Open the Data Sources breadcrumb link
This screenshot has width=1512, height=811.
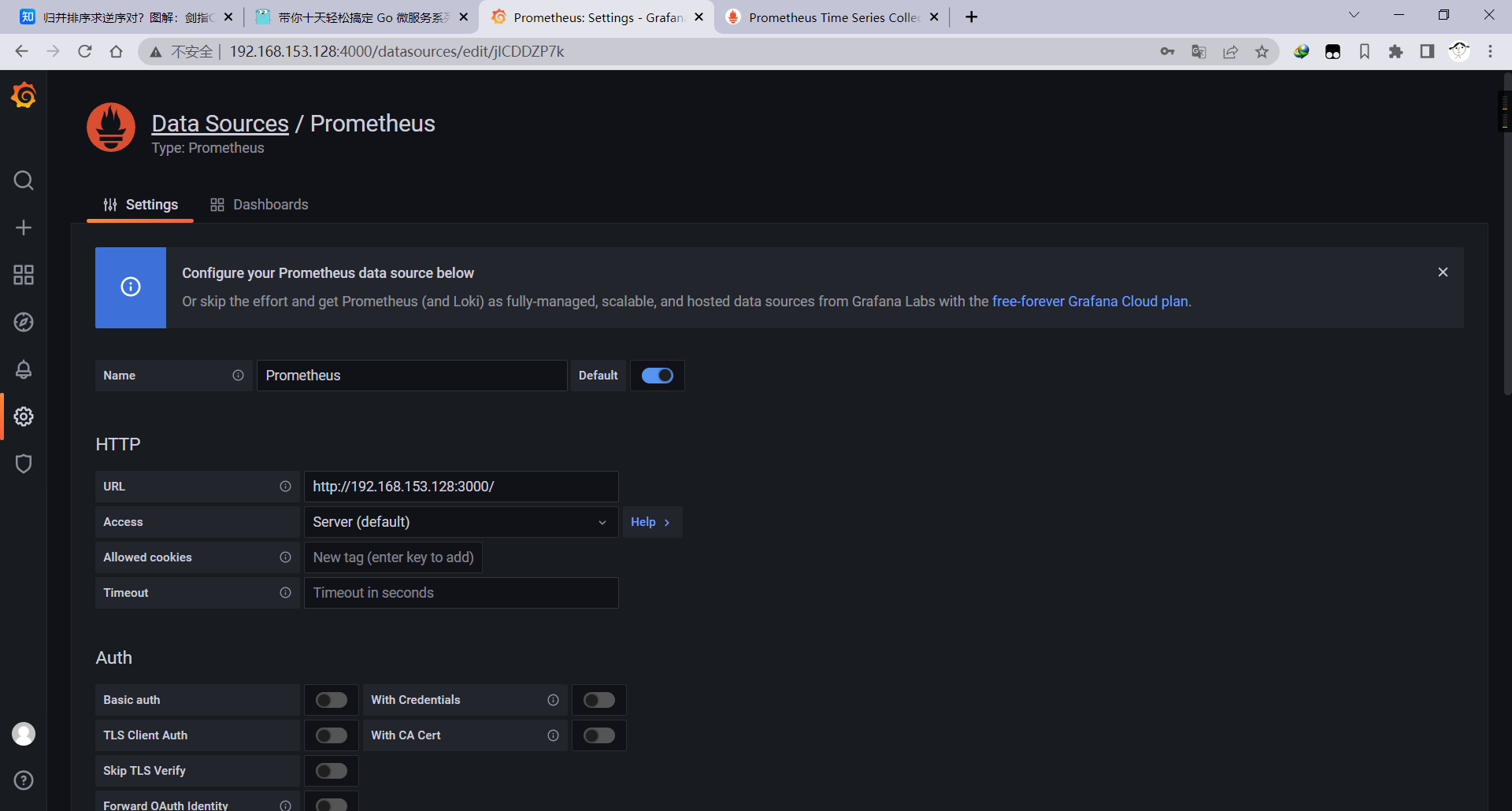tap(220, 124)
